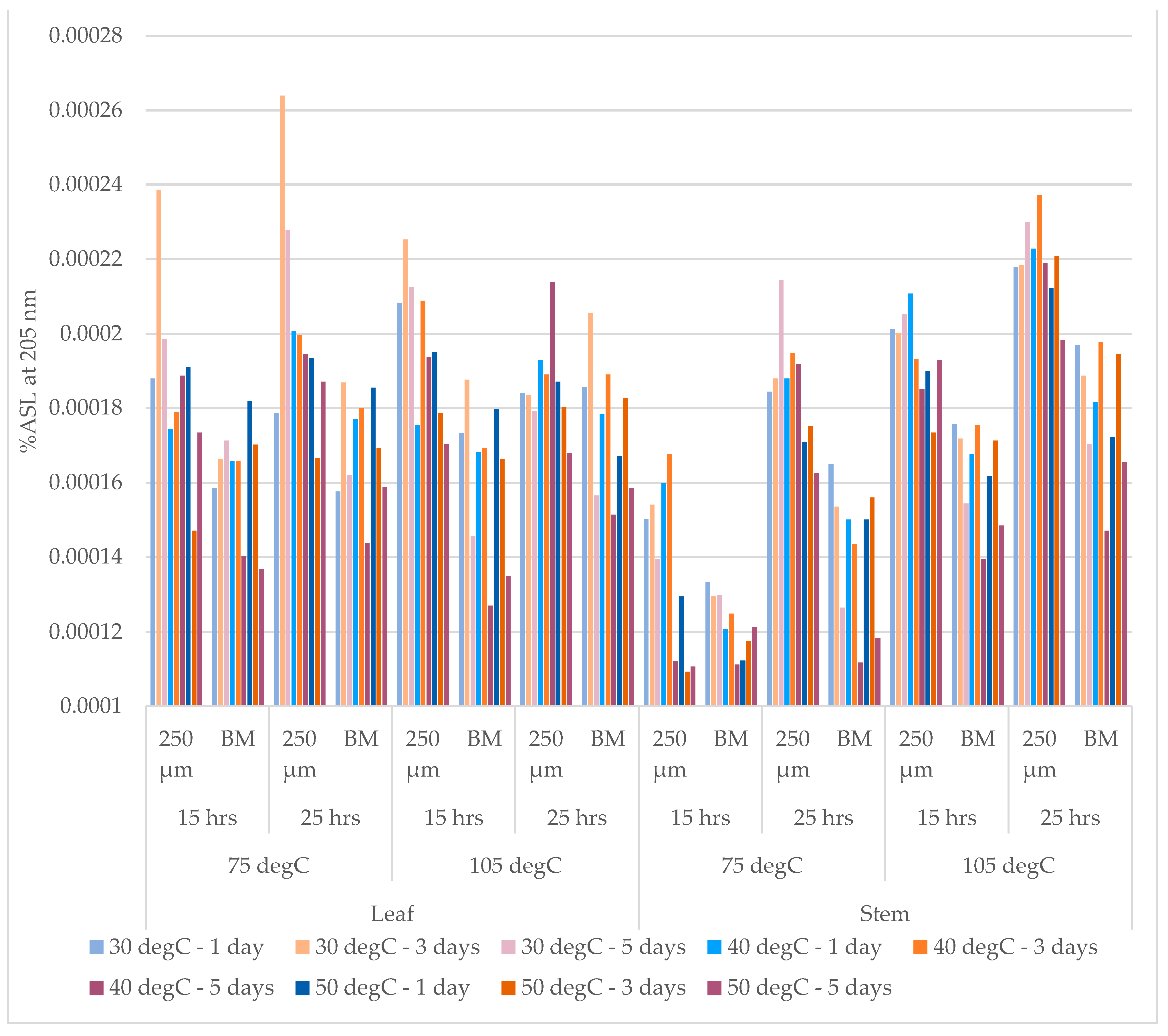Screen dimensions: 1168x1036
Task: Click the 0.00028 y-axis value label
Action: 86,35
